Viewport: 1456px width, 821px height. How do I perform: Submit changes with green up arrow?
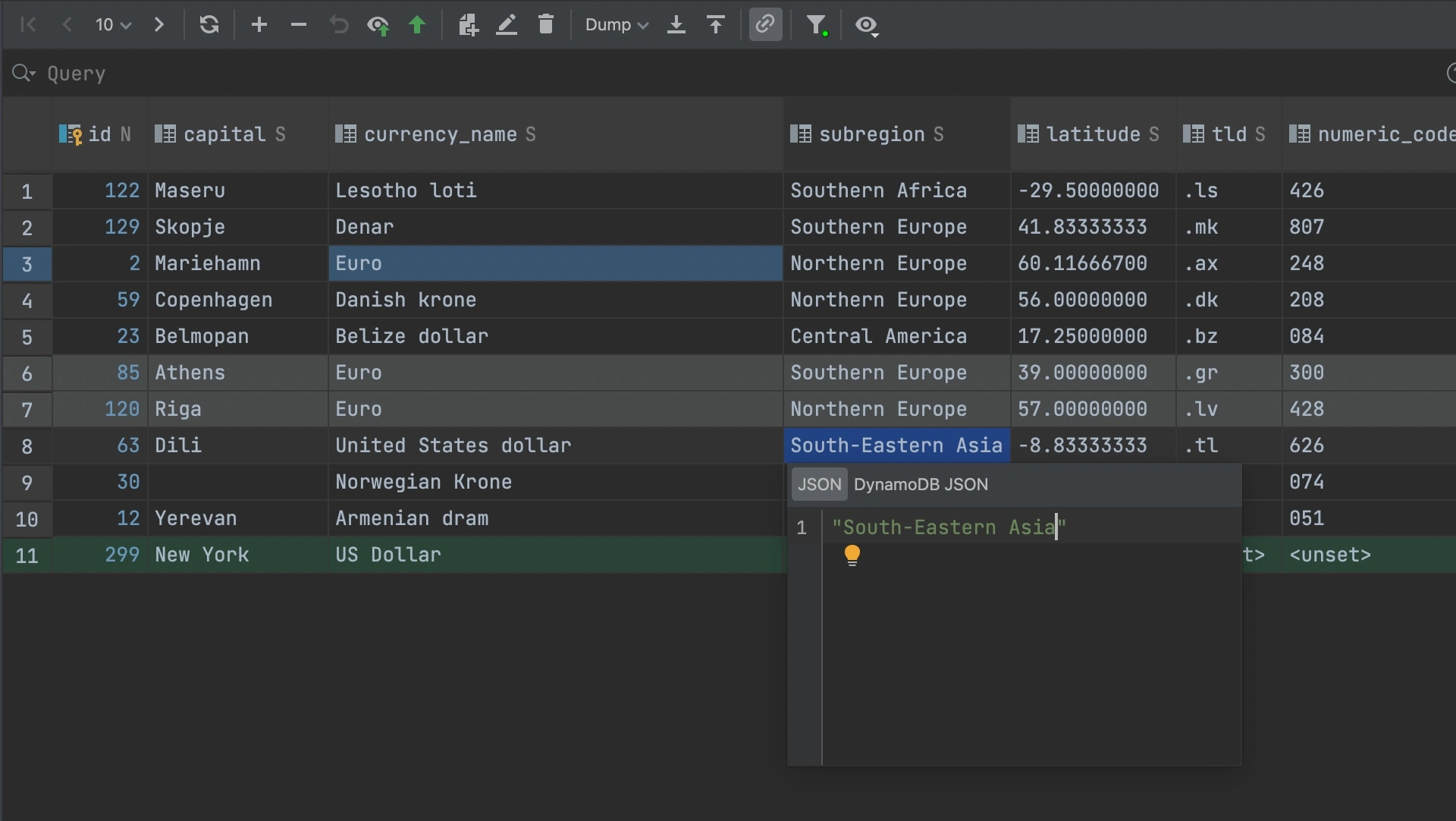click(x=417, y=25)
